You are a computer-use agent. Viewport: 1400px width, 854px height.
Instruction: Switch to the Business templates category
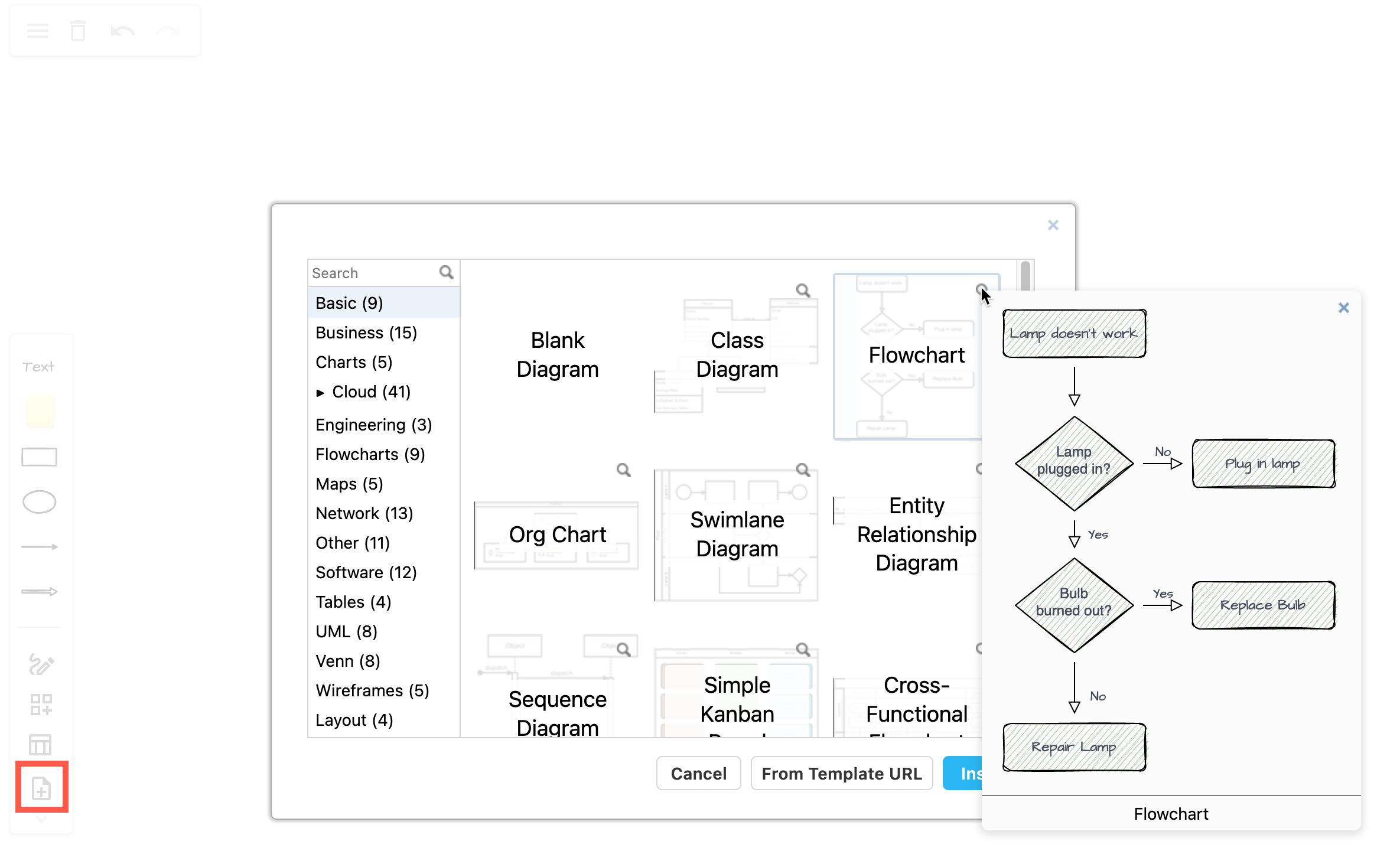366,333
